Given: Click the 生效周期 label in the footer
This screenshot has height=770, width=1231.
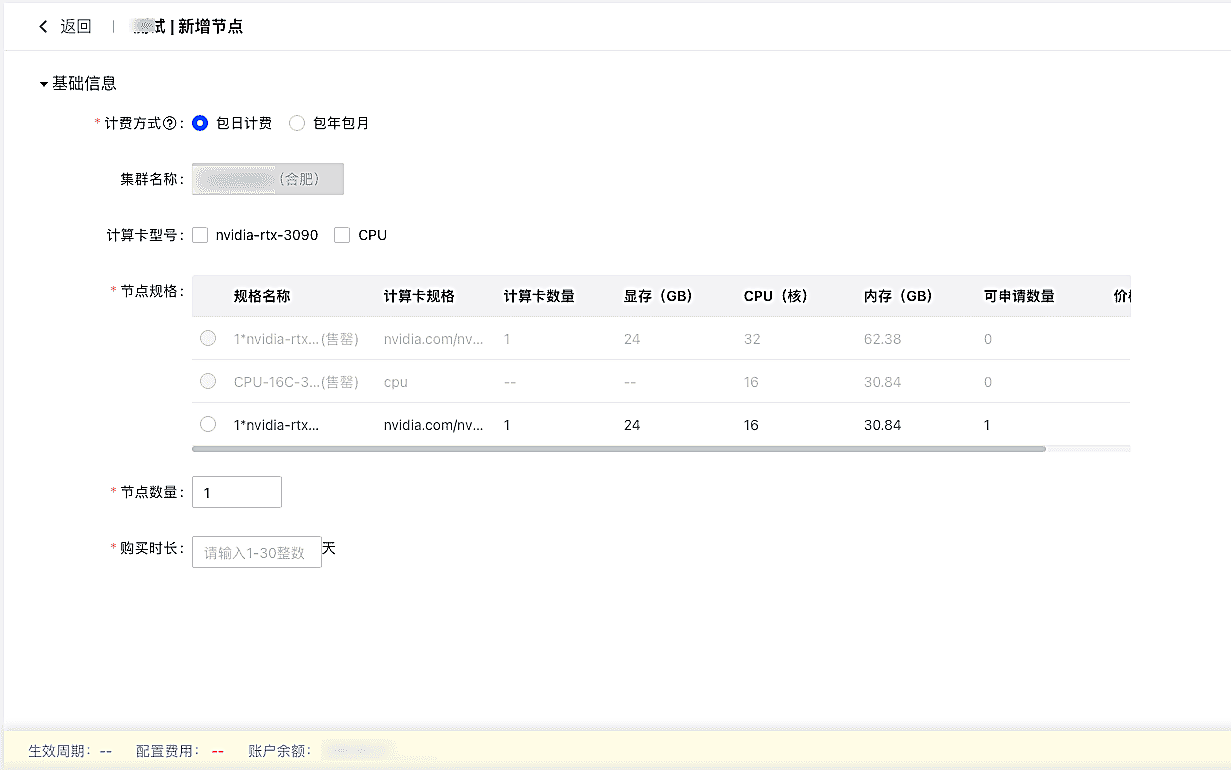Looking at the screenshot, I should click(58, 750).
